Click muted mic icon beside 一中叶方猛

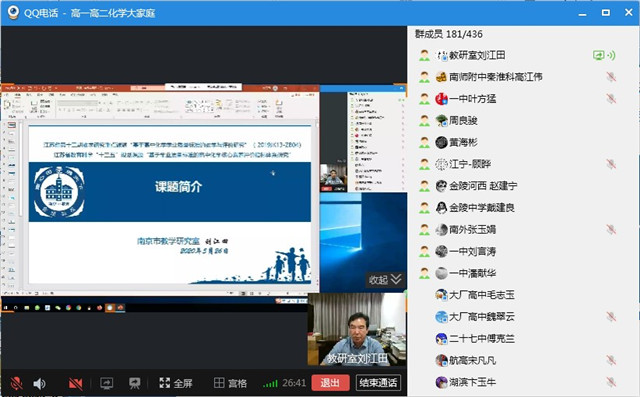coord(611,99)
